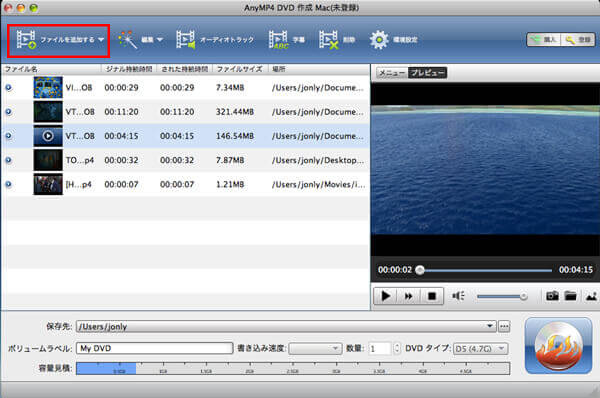Open the Subtitle (字幕) ABC tool
Screen dimensions: 600x398
(x=286, y=40)
